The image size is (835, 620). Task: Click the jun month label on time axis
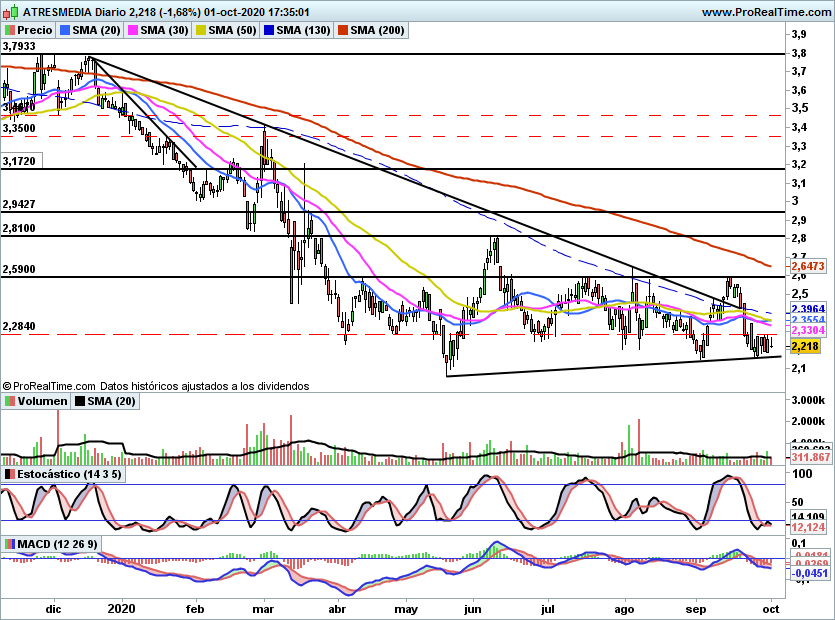click(x=472, y=609)
